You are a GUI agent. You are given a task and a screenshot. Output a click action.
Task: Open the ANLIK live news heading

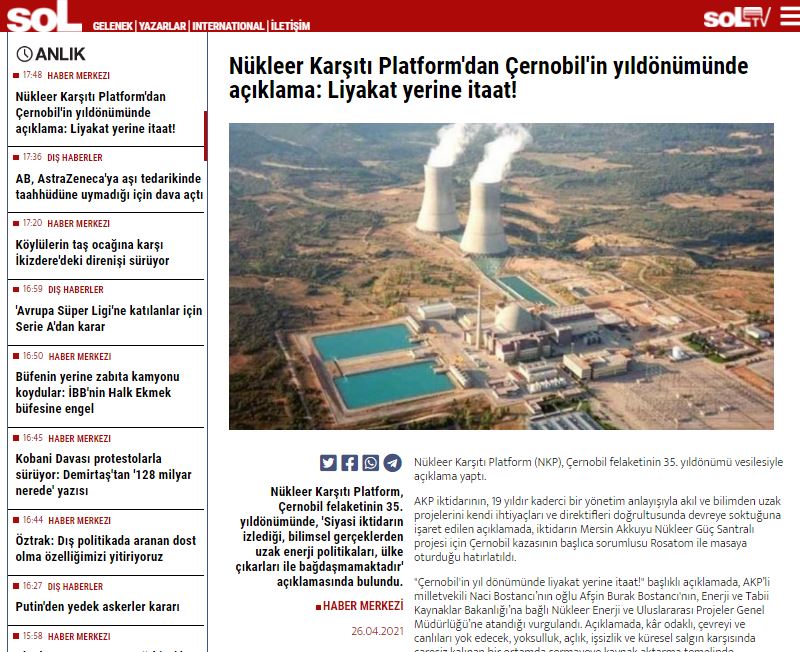60,54
